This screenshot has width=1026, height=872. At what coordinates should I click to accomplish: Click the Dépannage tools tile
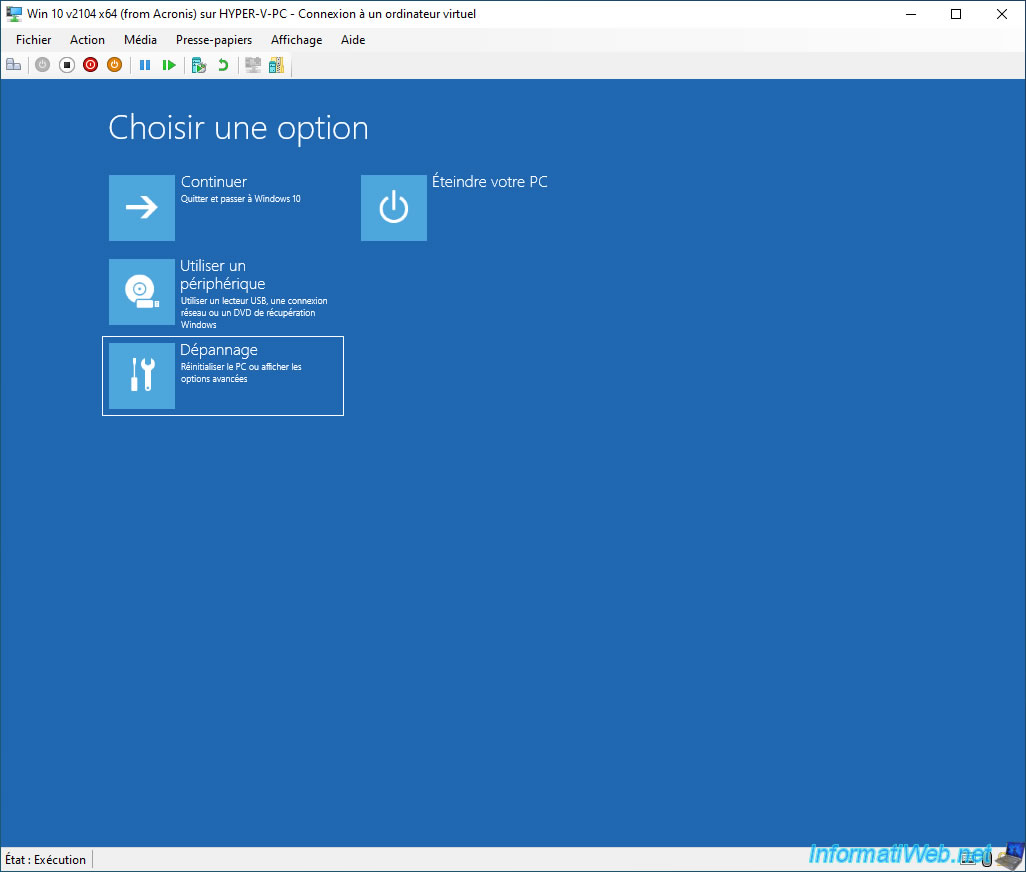pos(142,375)
